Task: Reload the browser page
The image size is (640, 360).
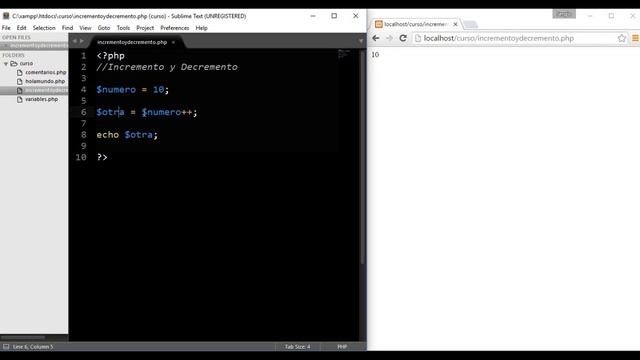Action: pyautogui.click(x=403, y=38)
